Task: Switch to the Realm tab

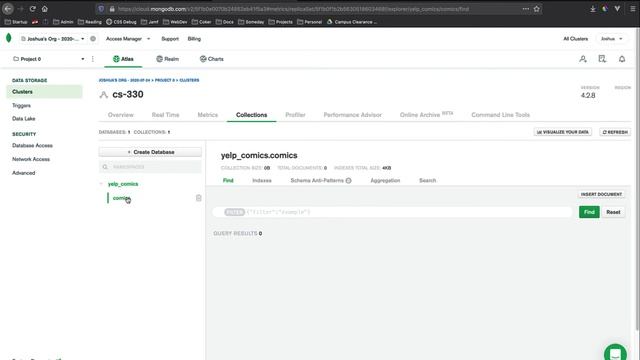Action: coord(168,59)
